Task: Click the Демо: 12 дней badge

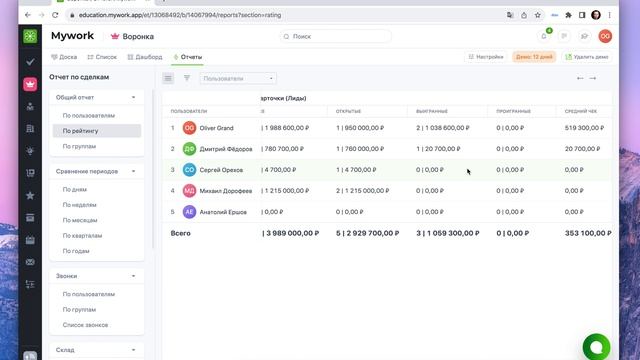Action: pos(534,57)
